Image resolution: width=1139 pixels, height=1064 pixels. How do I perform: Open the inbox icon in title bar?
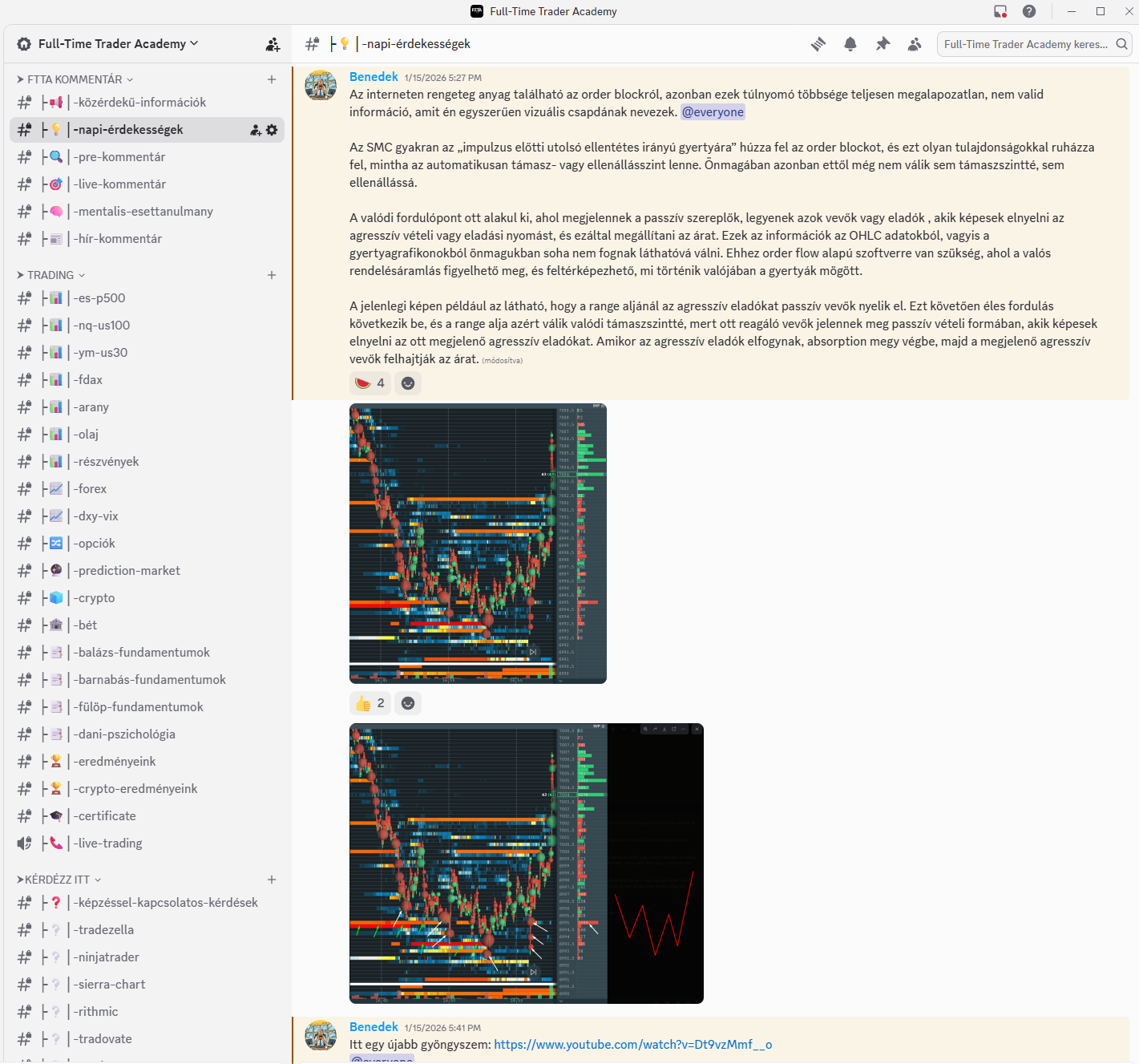(x=1000, y=11)
